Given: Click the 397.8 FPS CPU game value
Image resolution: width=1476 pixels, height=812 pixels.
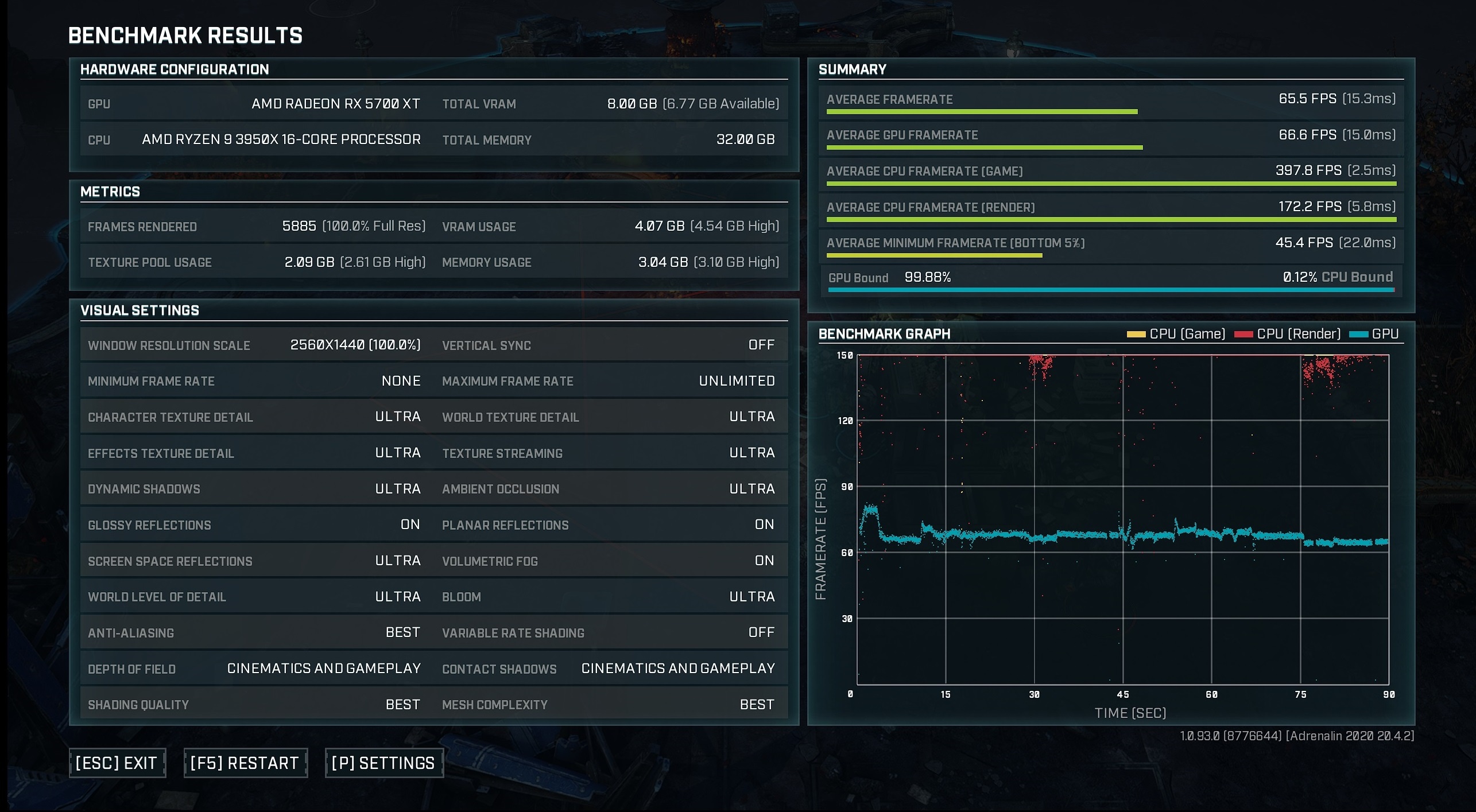Looking at the screenshot, I should pos(1309,170).
